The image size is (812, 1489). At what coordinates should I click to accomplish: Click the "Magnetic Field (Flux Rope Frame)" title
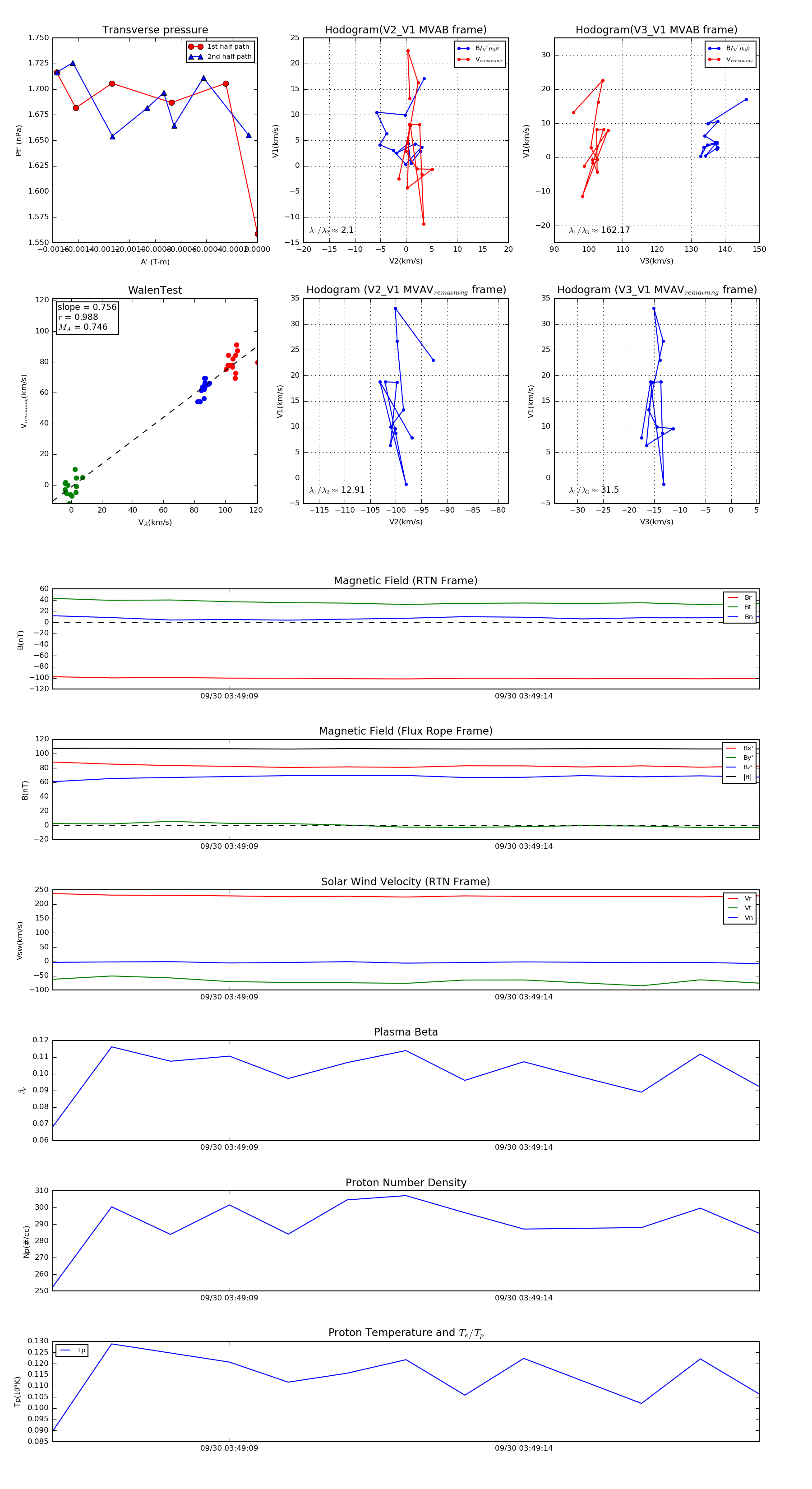point(406,731)
